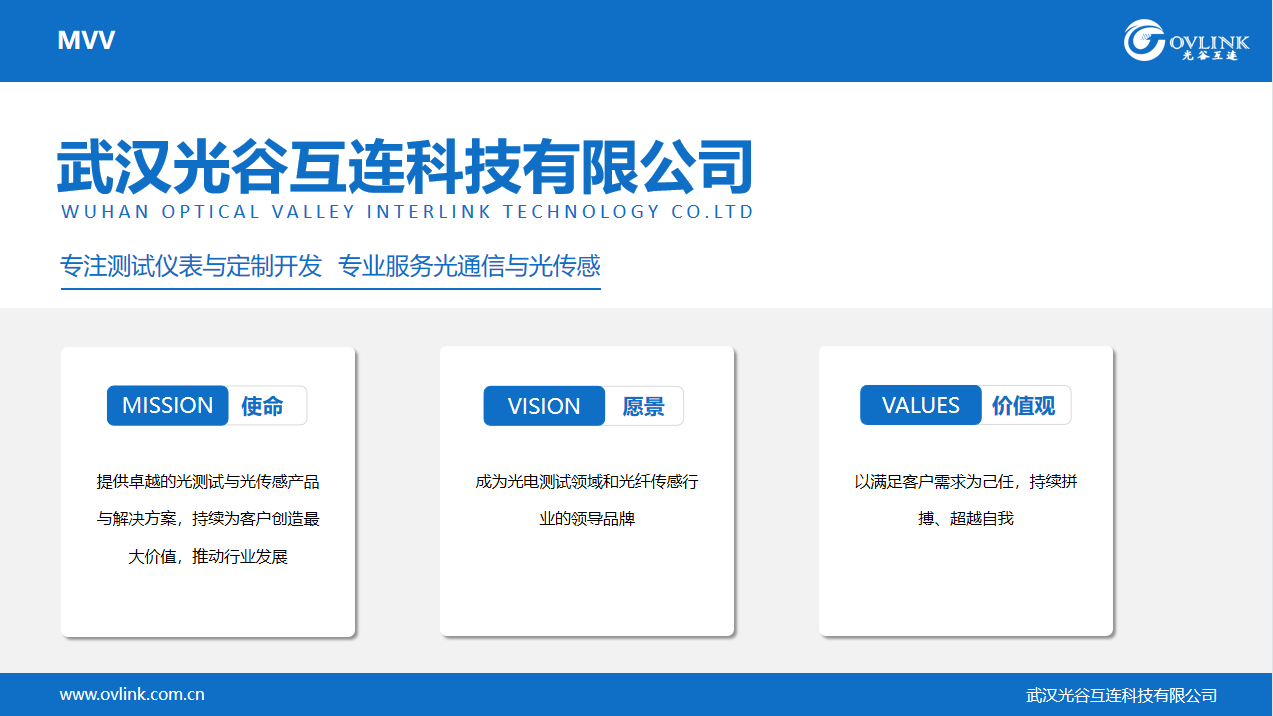Click the blue VISION label
1273x716 pixels.
(x=544, y=406)
